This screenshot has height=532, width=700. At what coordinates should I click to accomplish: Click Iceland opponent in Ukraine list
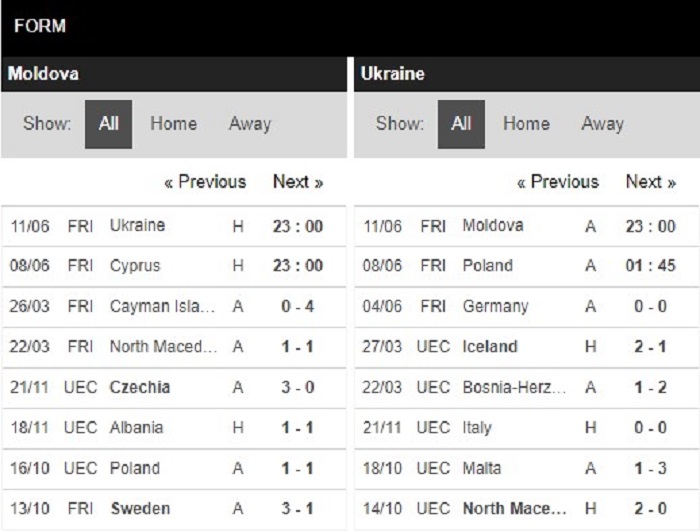tap(490, 347)
